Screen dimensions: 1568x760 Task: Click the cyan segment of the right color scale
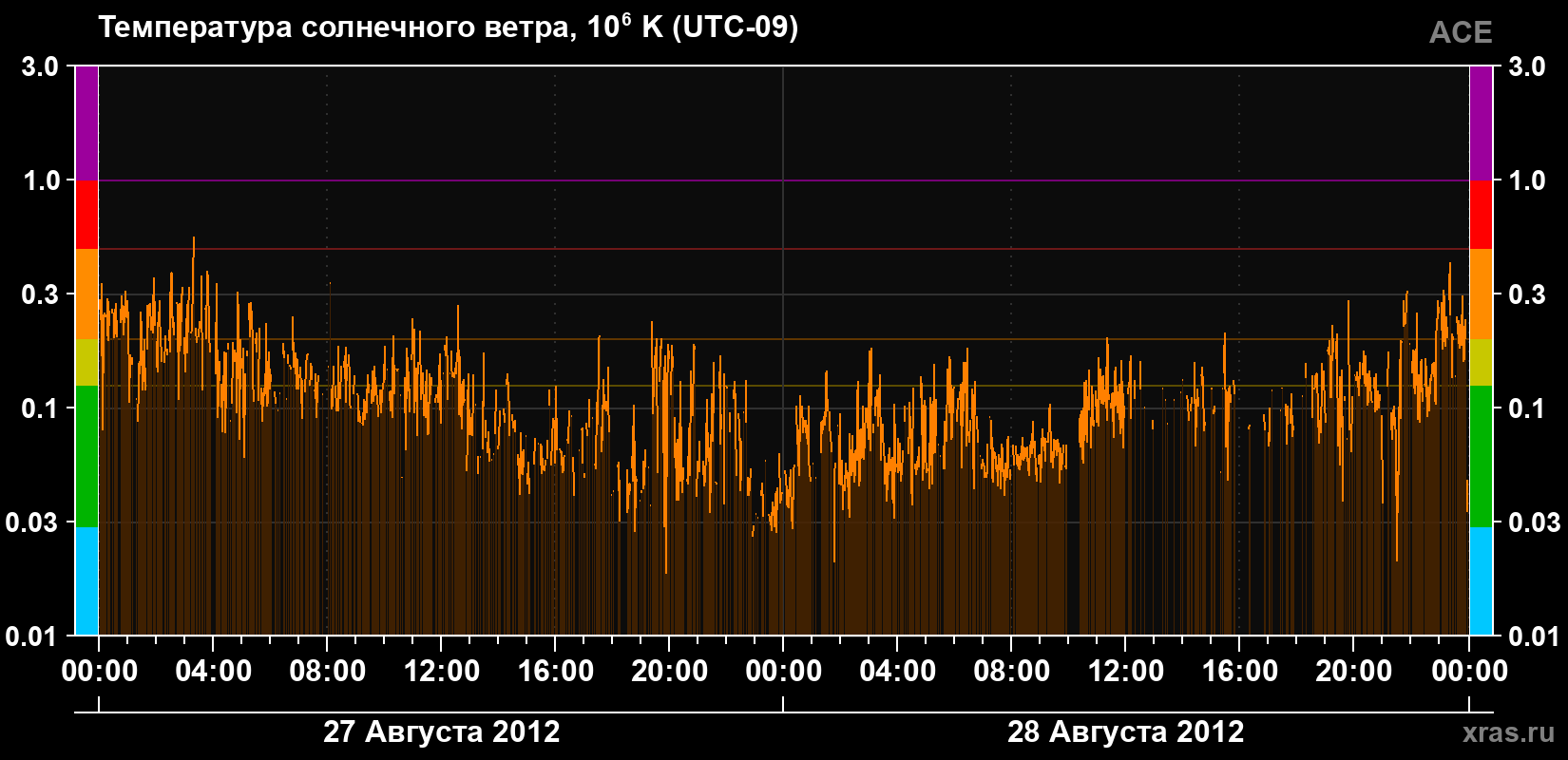[1481, 581]
